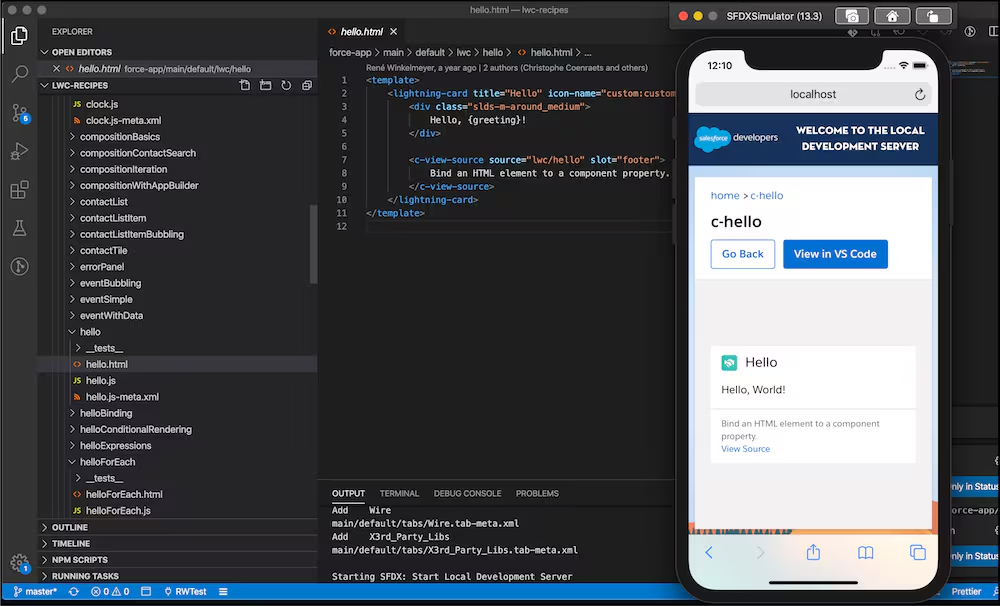Open the Search view in activity bar
This screenshot has height=606, width=1000.
click(x=20, y=74)
